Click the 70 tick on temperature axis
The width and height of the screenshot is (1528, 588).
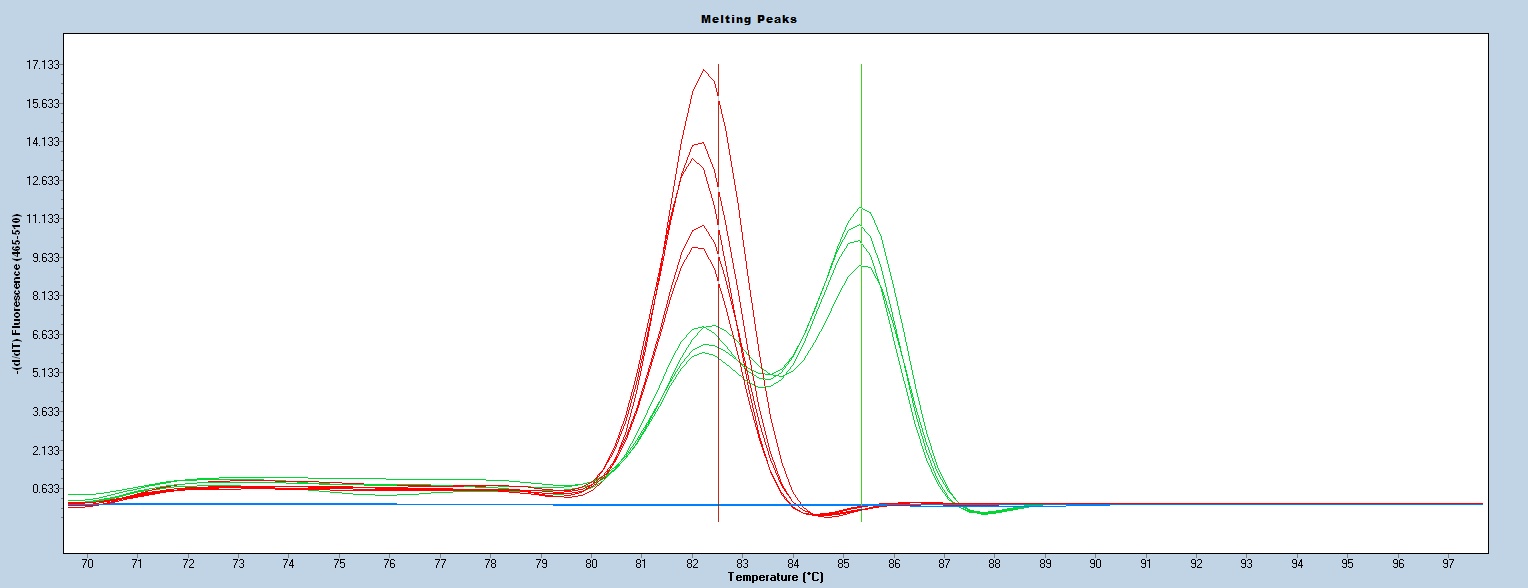87,564
